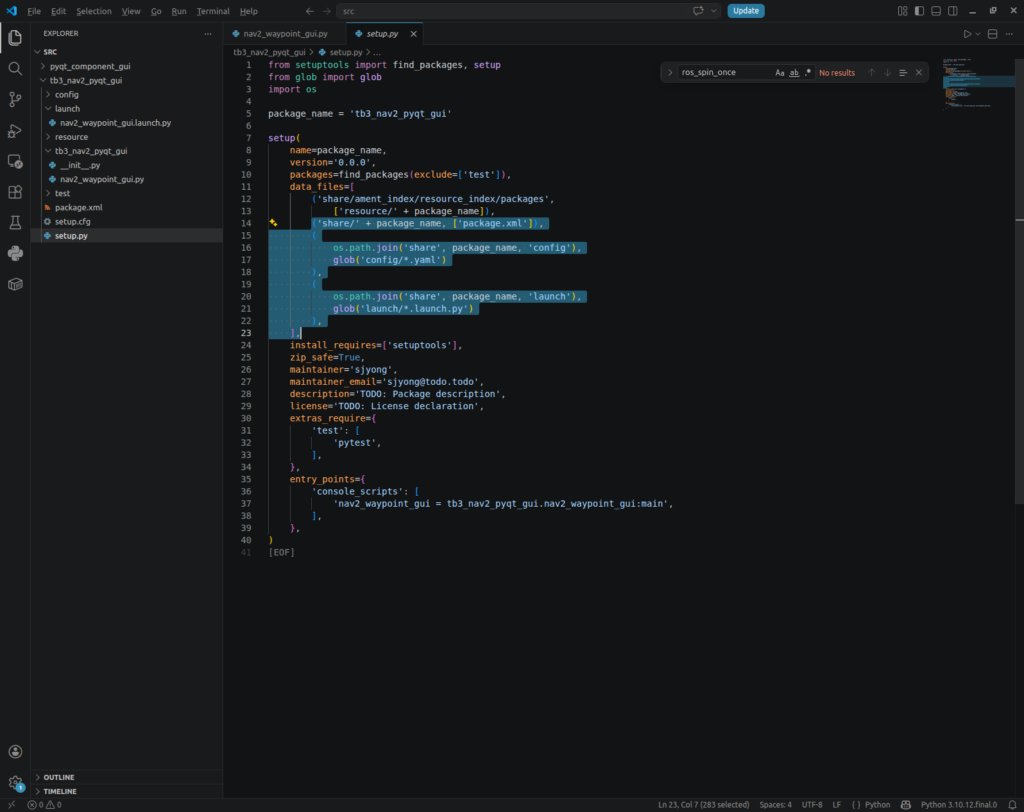Screen dimensions: 1024x812
Task: Go to previous match arrow in find widget
Action: tap(871, 73)
